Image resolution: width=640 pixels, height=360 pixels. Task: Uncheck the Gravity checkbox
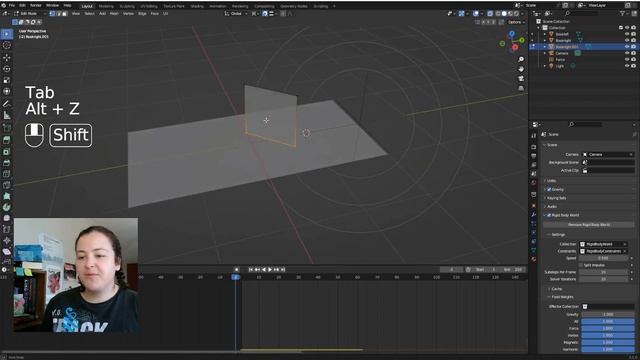click(549, 189)
